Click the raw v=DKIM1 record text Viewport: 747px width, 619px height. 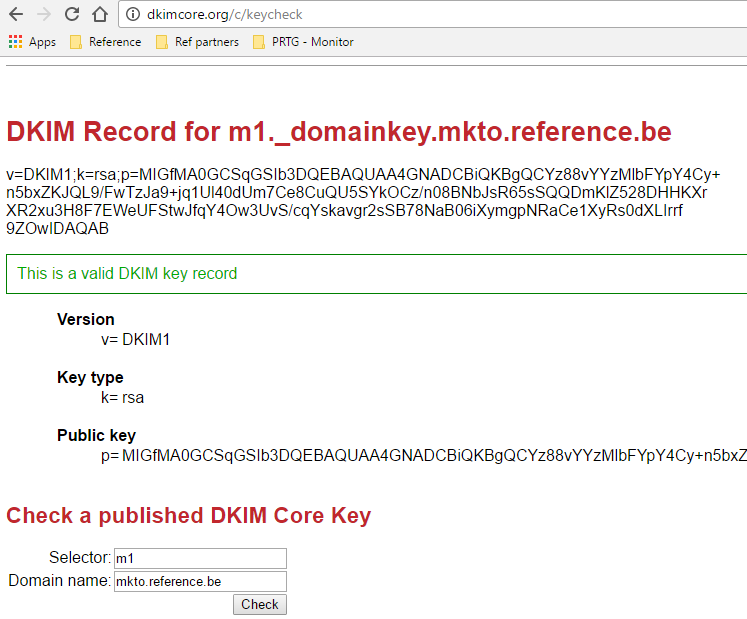360,202
